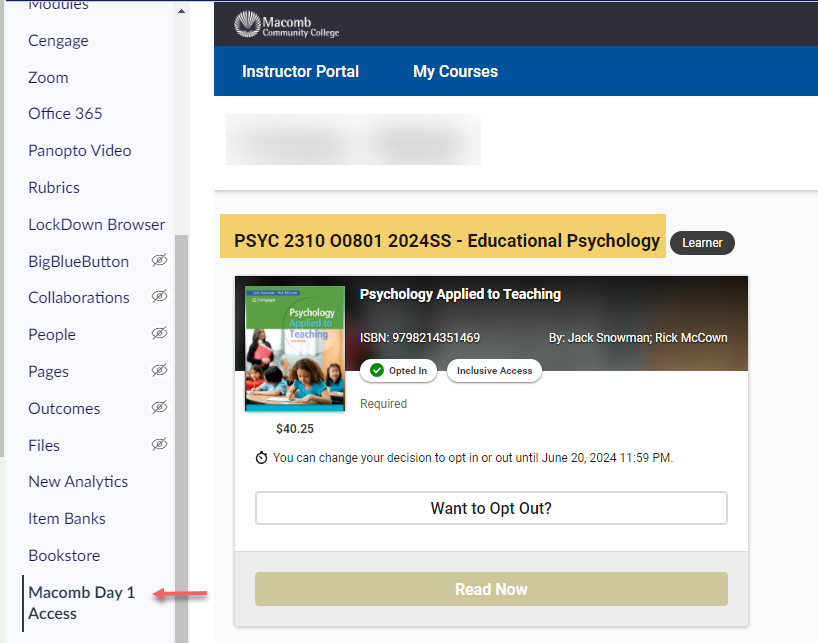Go to People page

(52, 335)
